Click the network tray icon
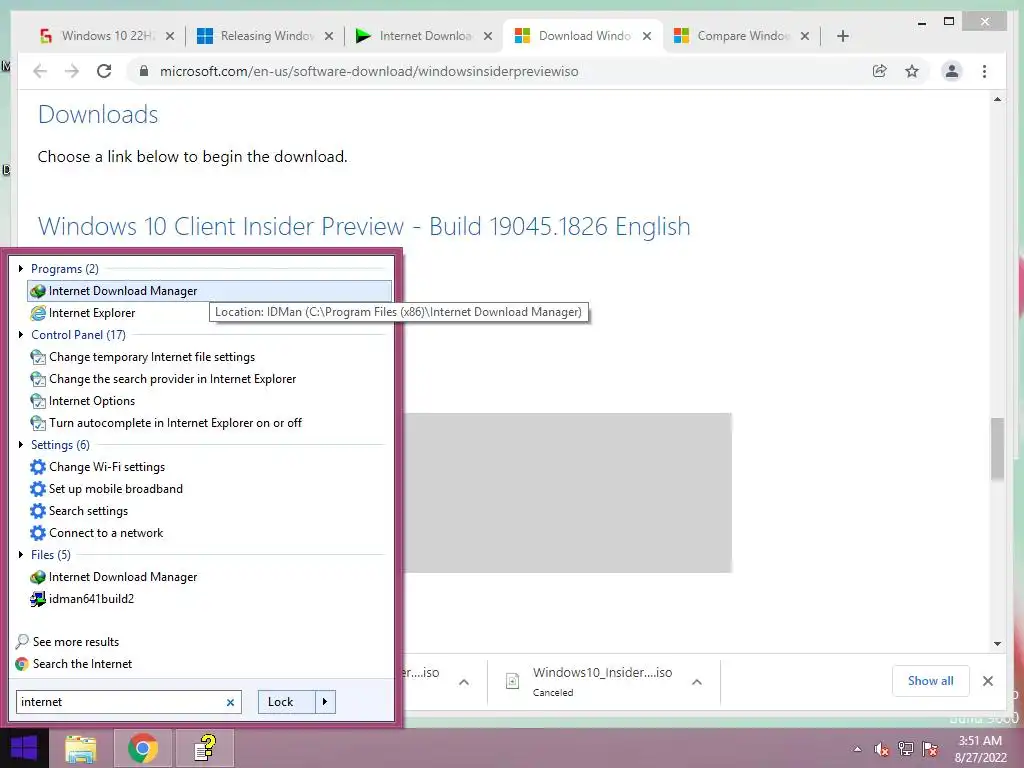This screenshot has width=1024, height=768. tap(906, 749)
